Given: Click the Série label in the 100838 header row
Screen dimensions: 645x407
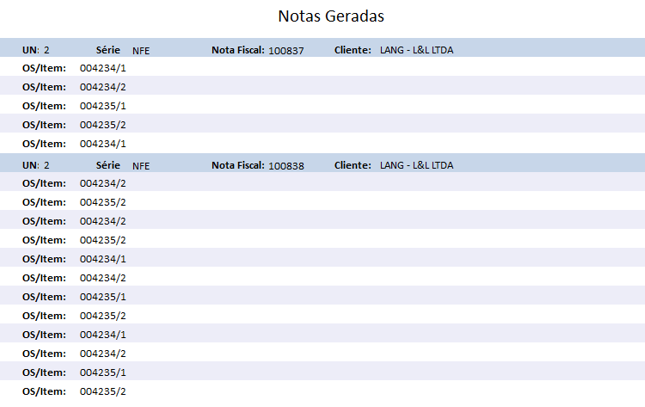Looking at the screenshot, I should click(x=108, y=164).
